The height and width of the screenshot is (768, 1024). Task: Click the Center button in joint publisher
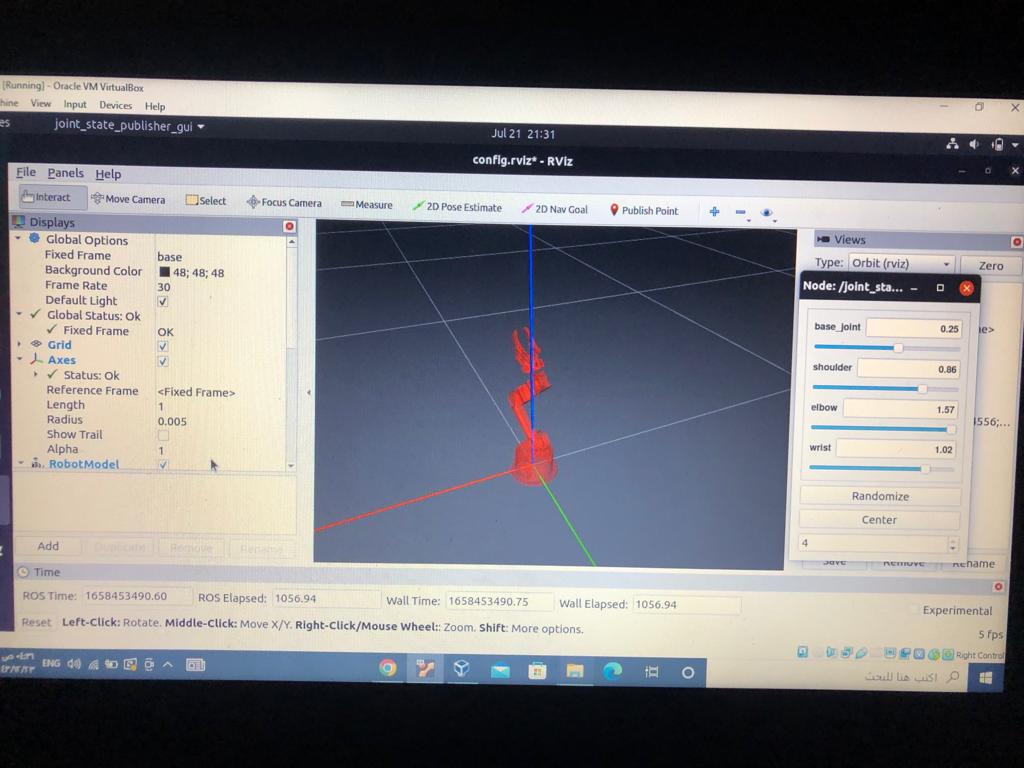(x=879, y=519)
